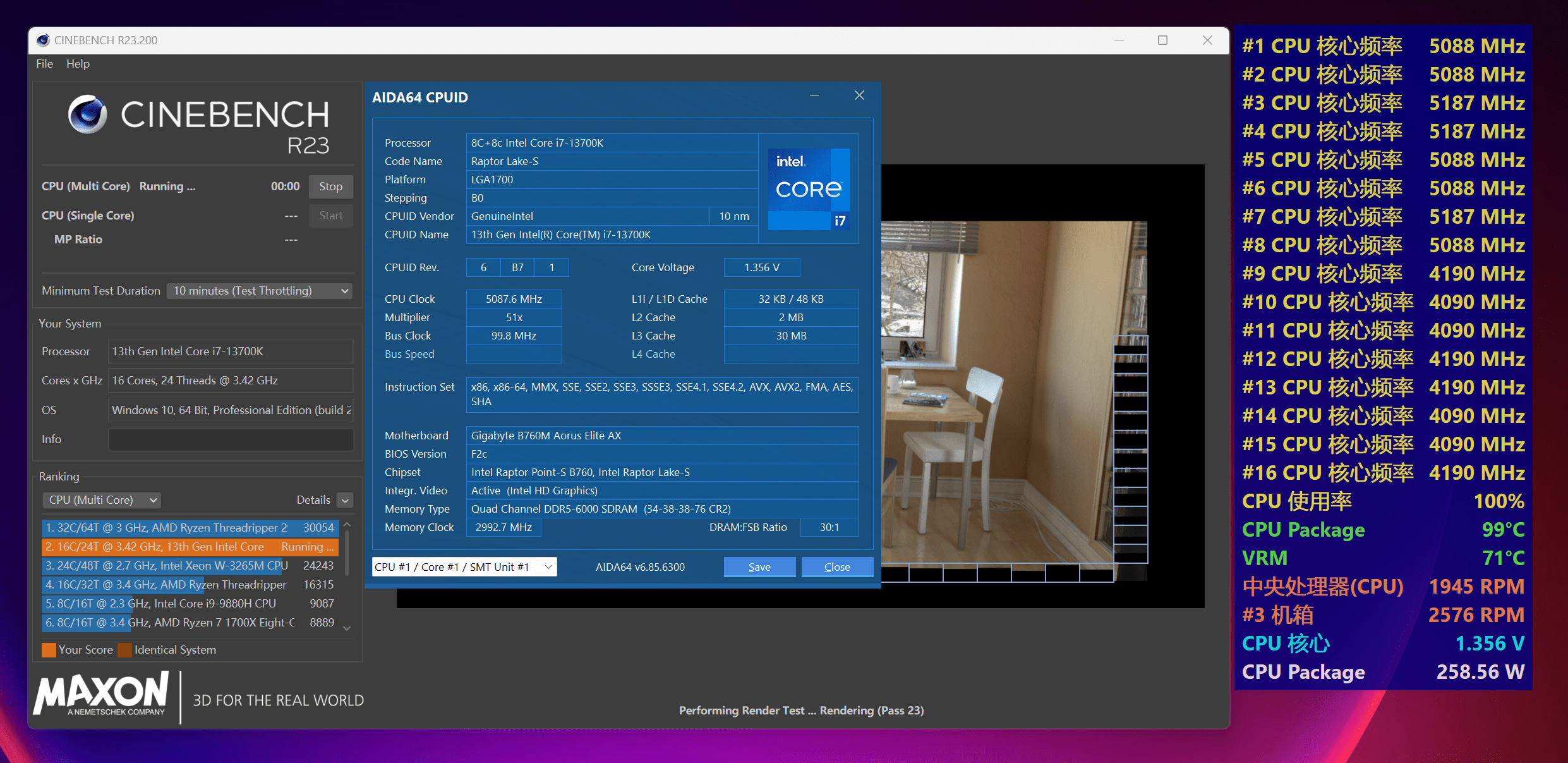The height and width of the screenshot is (763, 1568).
Task: Click the Info input field
Action: tap(231, 439)
